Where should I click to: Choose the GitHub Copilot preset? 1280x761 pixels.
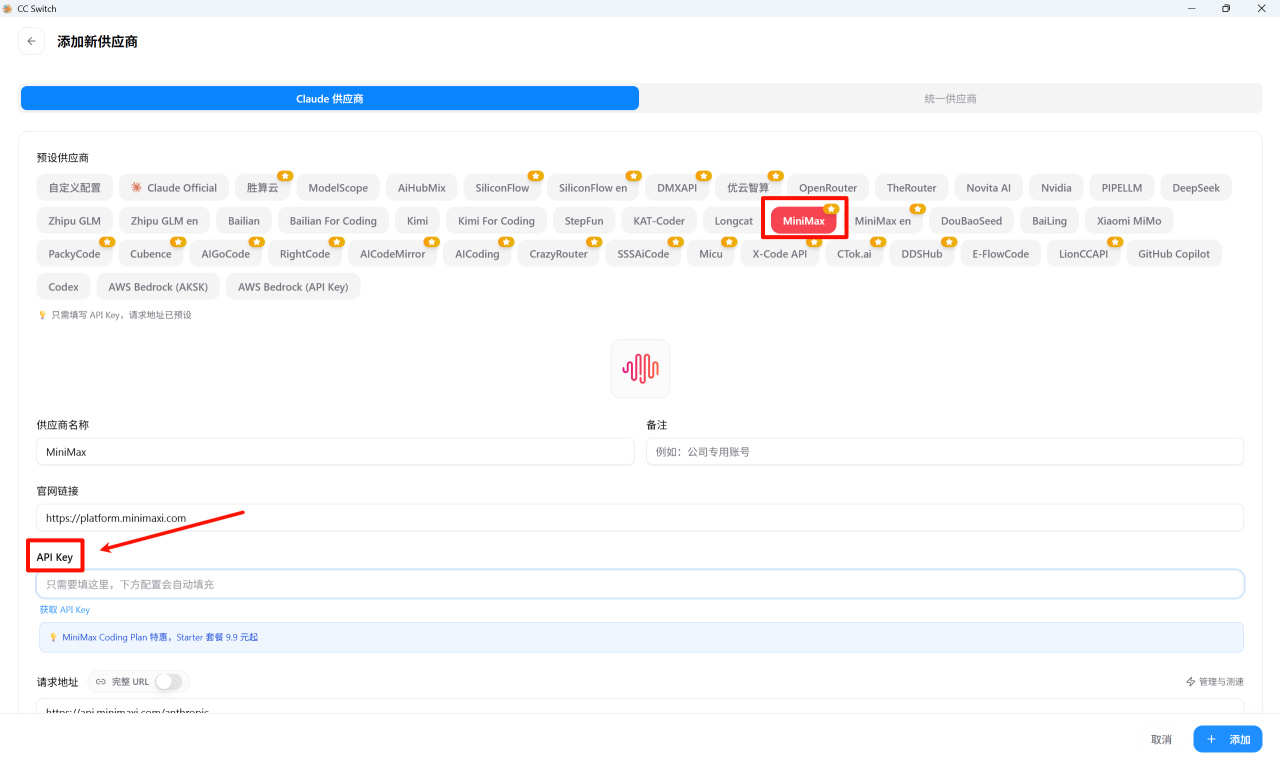pos(1174,254)
